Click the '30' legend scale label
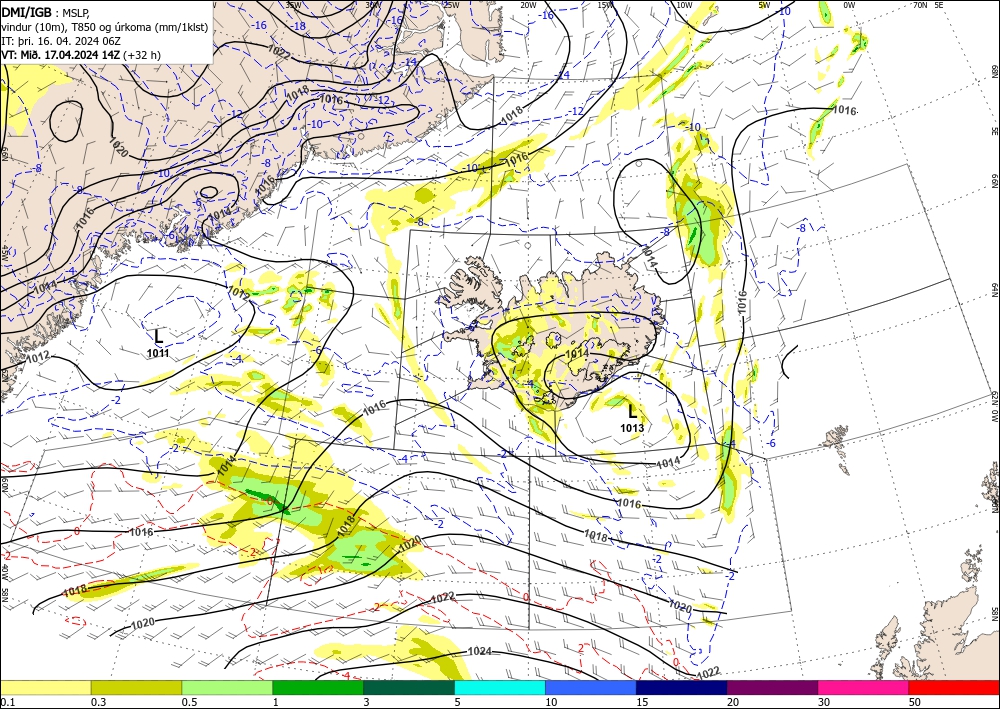This screenshot has width=1000, height=709. click(824, 702)
